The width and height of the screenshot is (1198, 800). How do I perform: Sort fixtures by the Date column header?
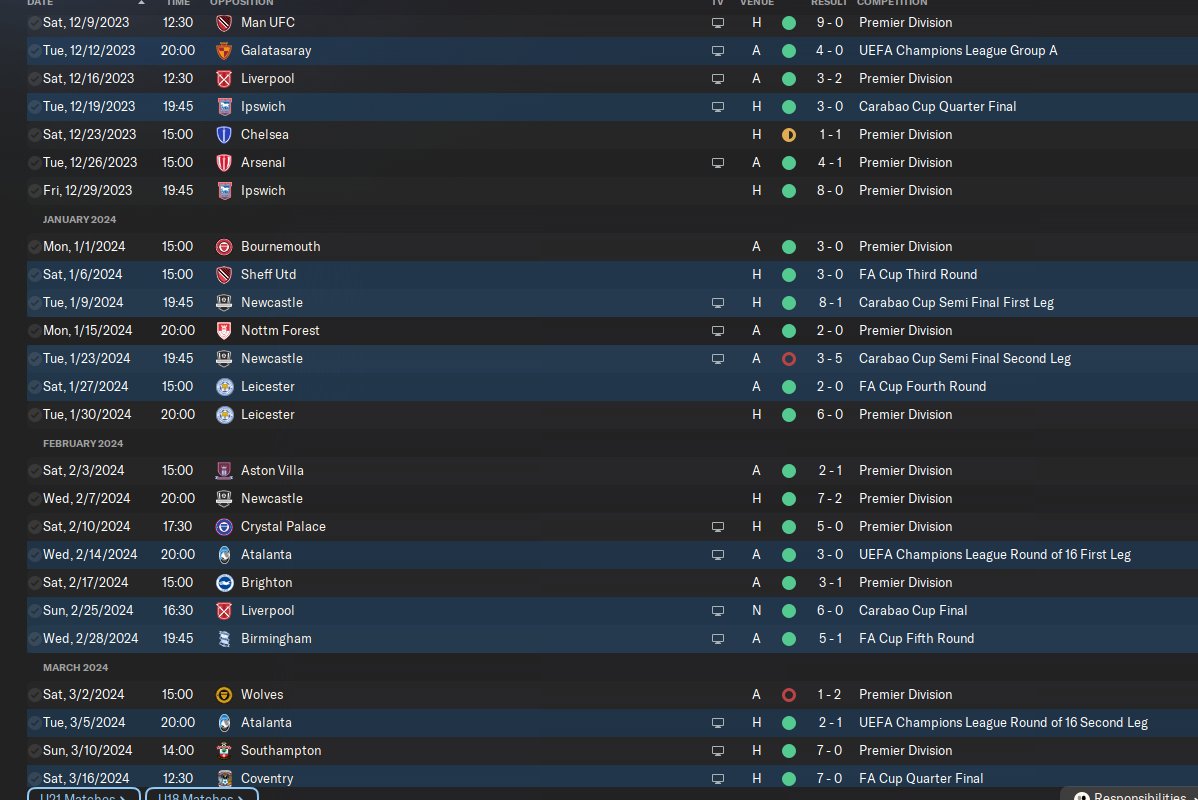40,3
